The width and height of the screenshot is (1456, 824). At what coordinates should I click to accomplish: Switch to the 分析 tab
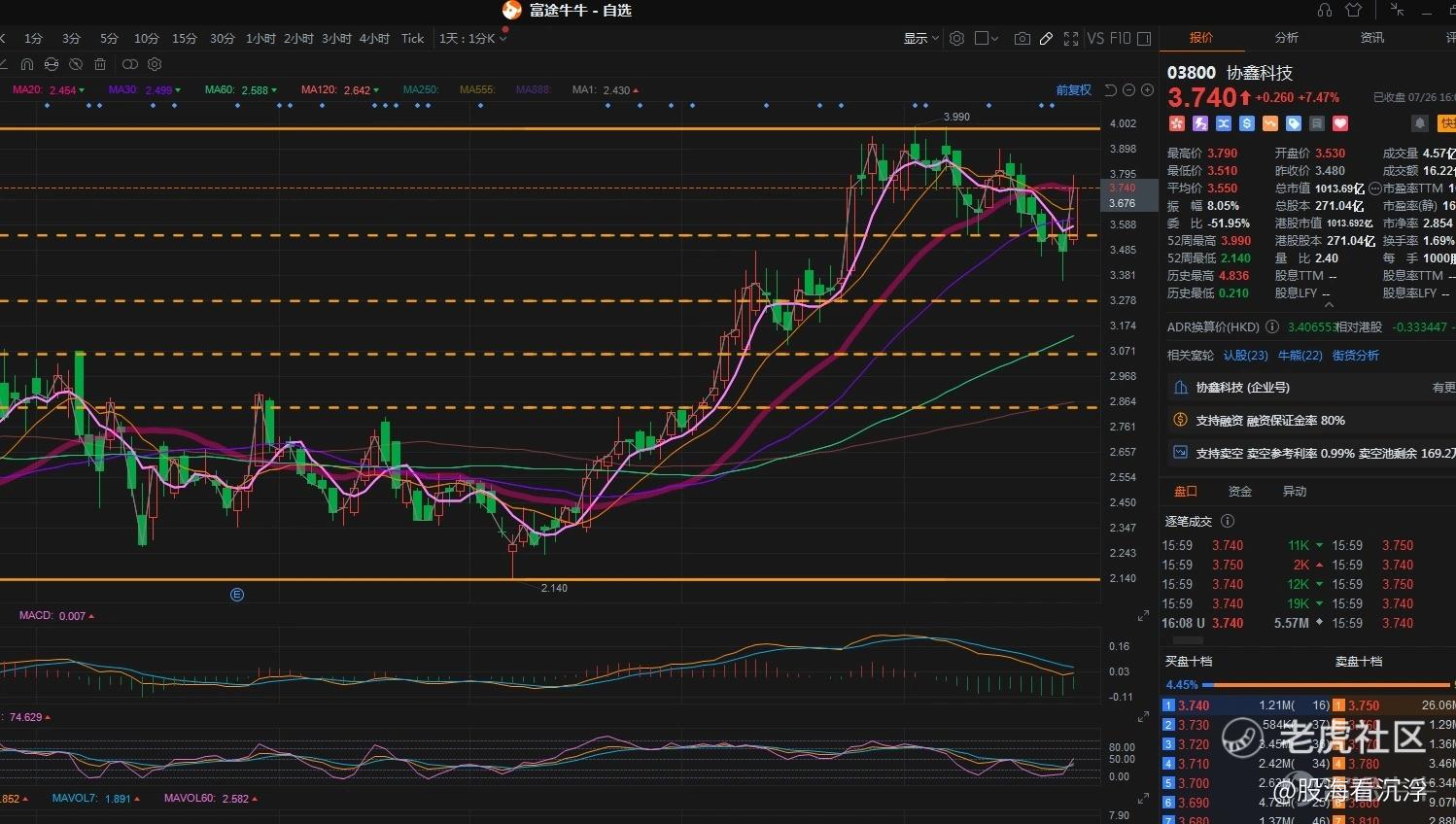(x=1287, y=38)
